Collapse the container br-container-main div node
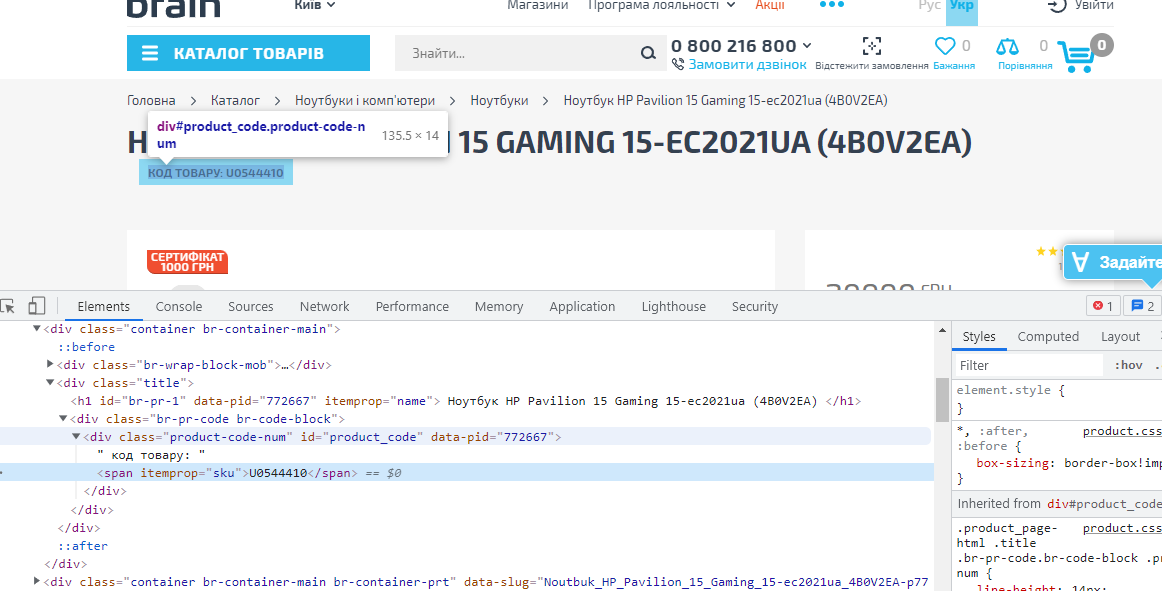Viewport: 1162px width, 591px height. (x=36, y=328)
